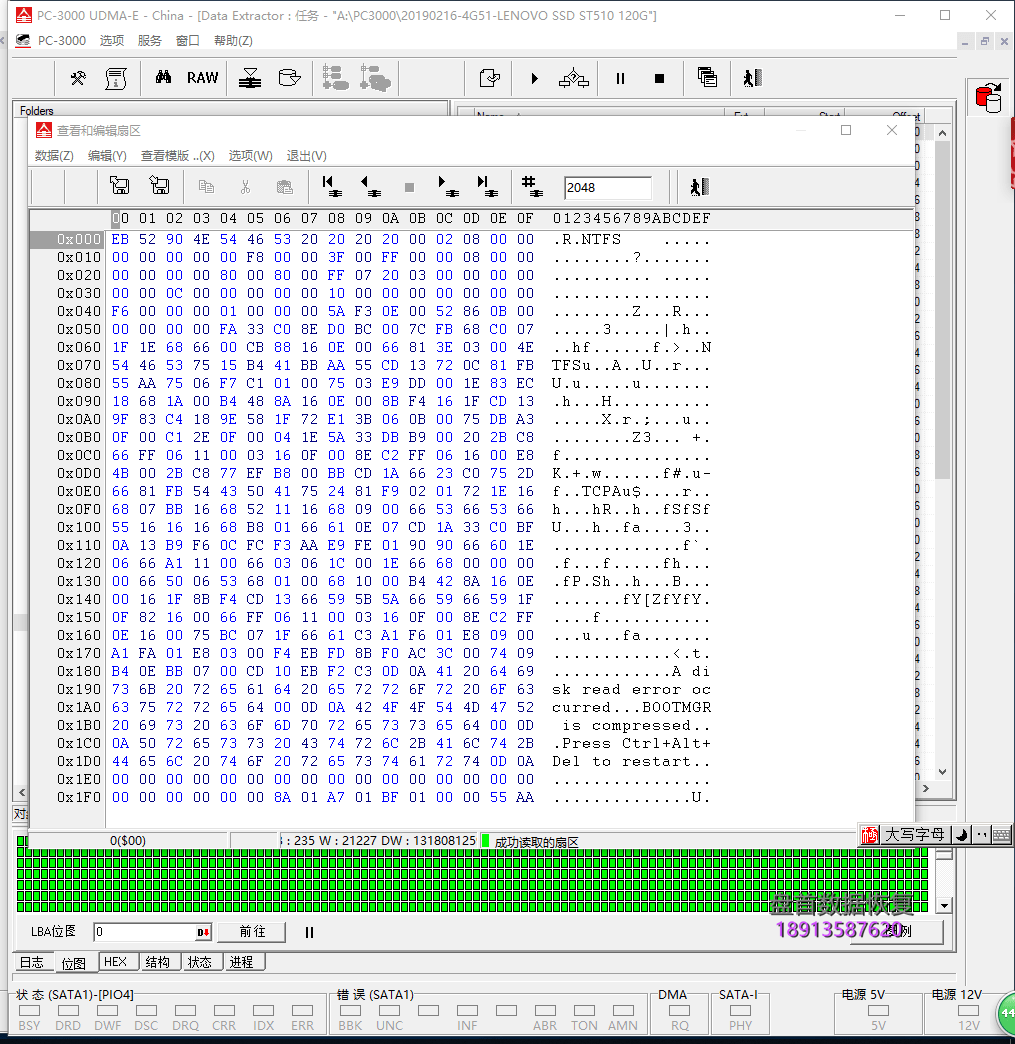This screenshot has width=1015, height=1044.
Task: Open the 服务 menu
Action: tap(150, 41)
